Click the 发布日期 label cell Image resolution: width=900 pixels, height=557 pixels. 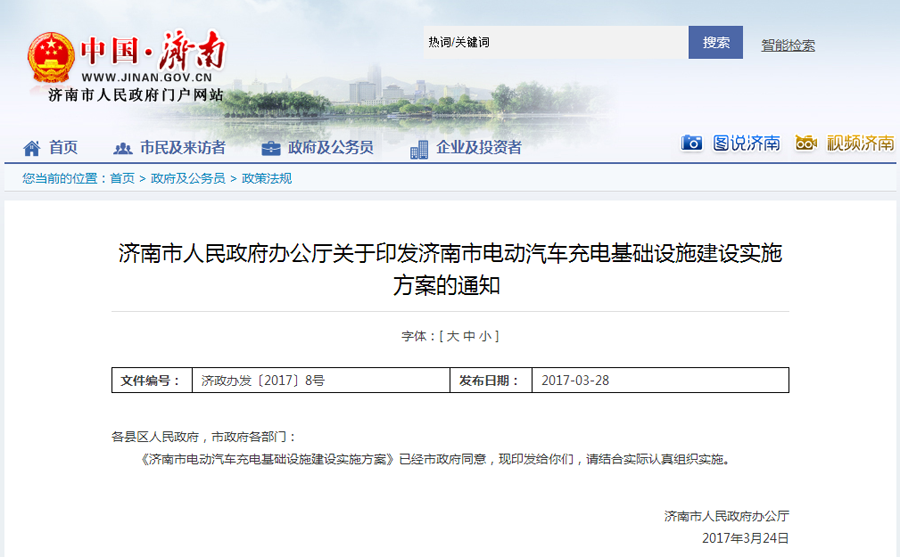tap(491, 380)
